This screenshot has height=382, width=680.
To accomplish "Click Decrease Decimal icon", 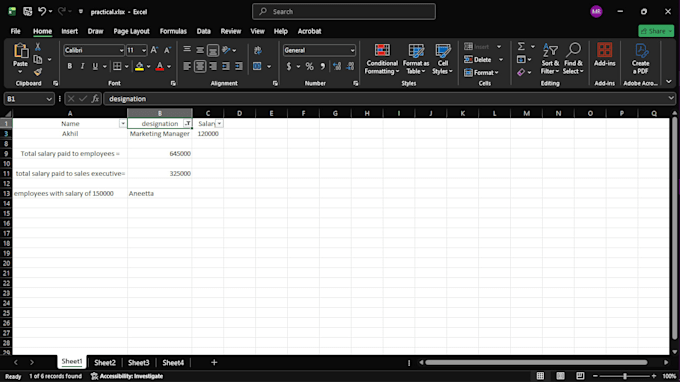I will [350, 66].
